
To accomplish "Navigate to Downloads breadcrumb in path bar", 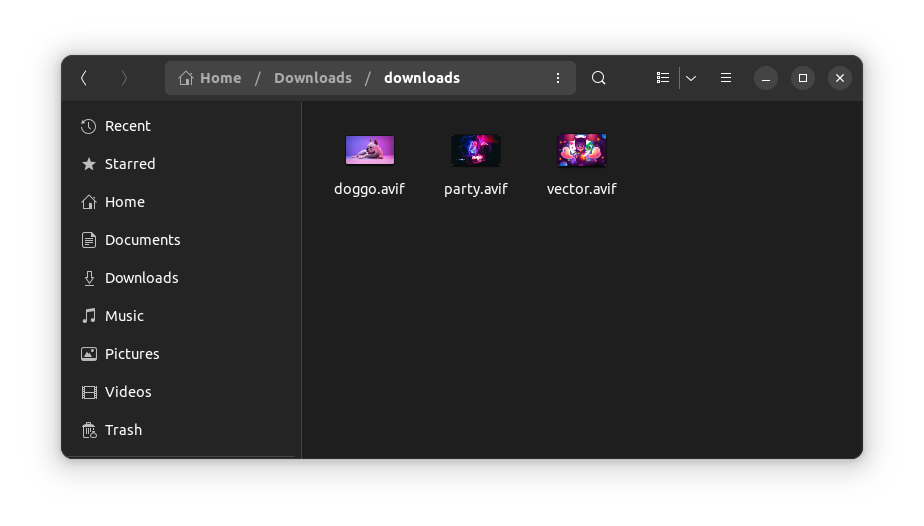I will (312, 78).
